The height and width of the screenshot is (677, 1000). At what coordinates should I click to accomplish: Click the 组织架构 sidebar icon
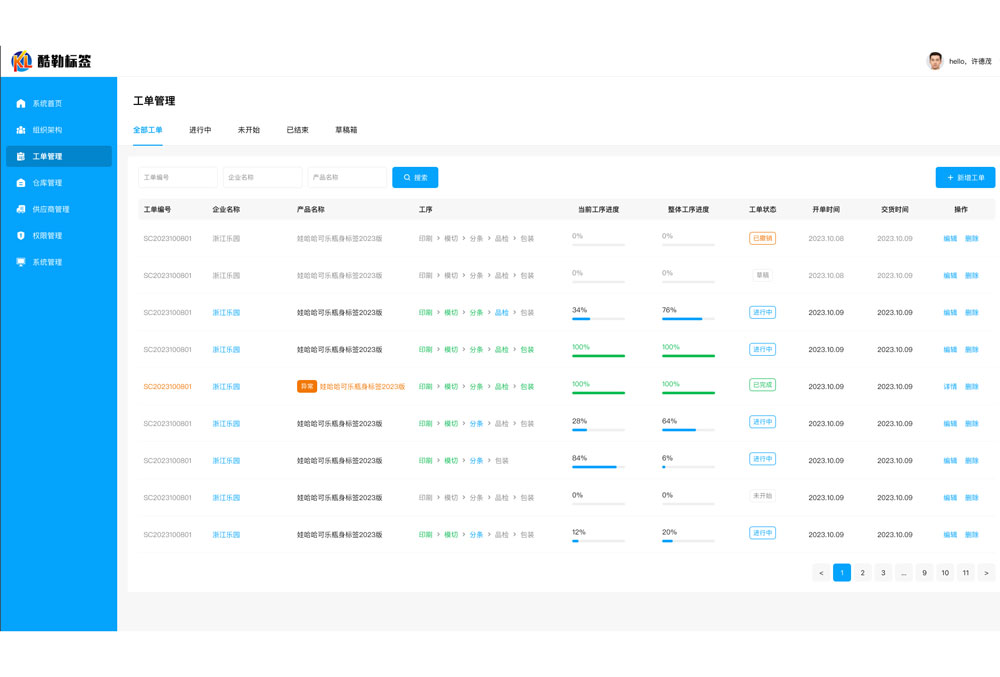coord(21,130)
